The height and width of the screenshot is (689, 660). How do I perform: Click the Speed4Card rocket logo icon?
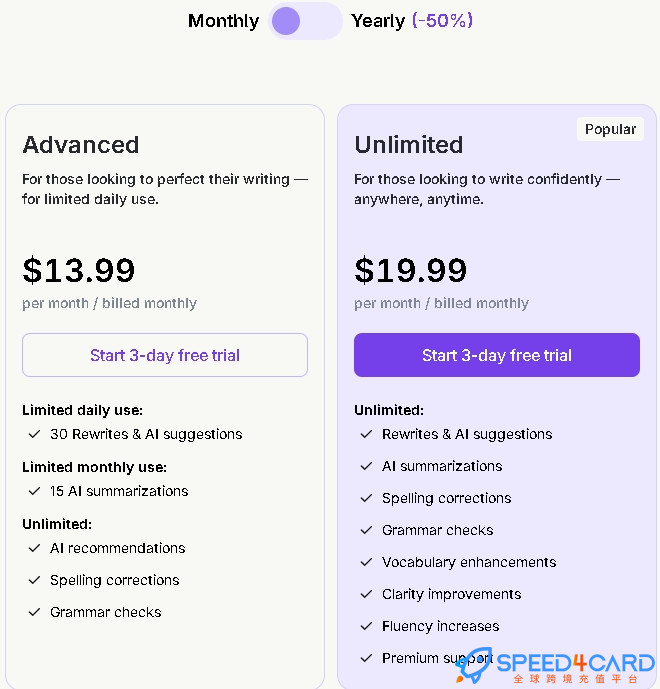click(x=474, y=665)
